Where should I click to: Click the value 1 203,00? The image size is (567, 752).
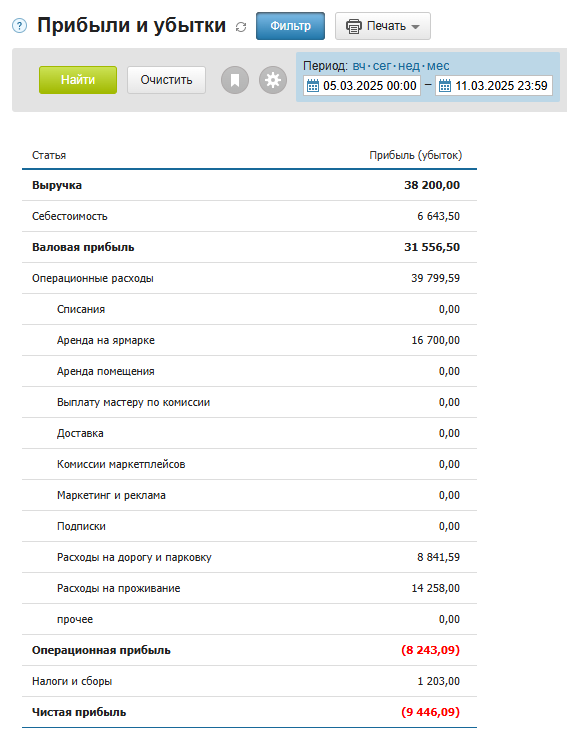click(x=438, y=682)
